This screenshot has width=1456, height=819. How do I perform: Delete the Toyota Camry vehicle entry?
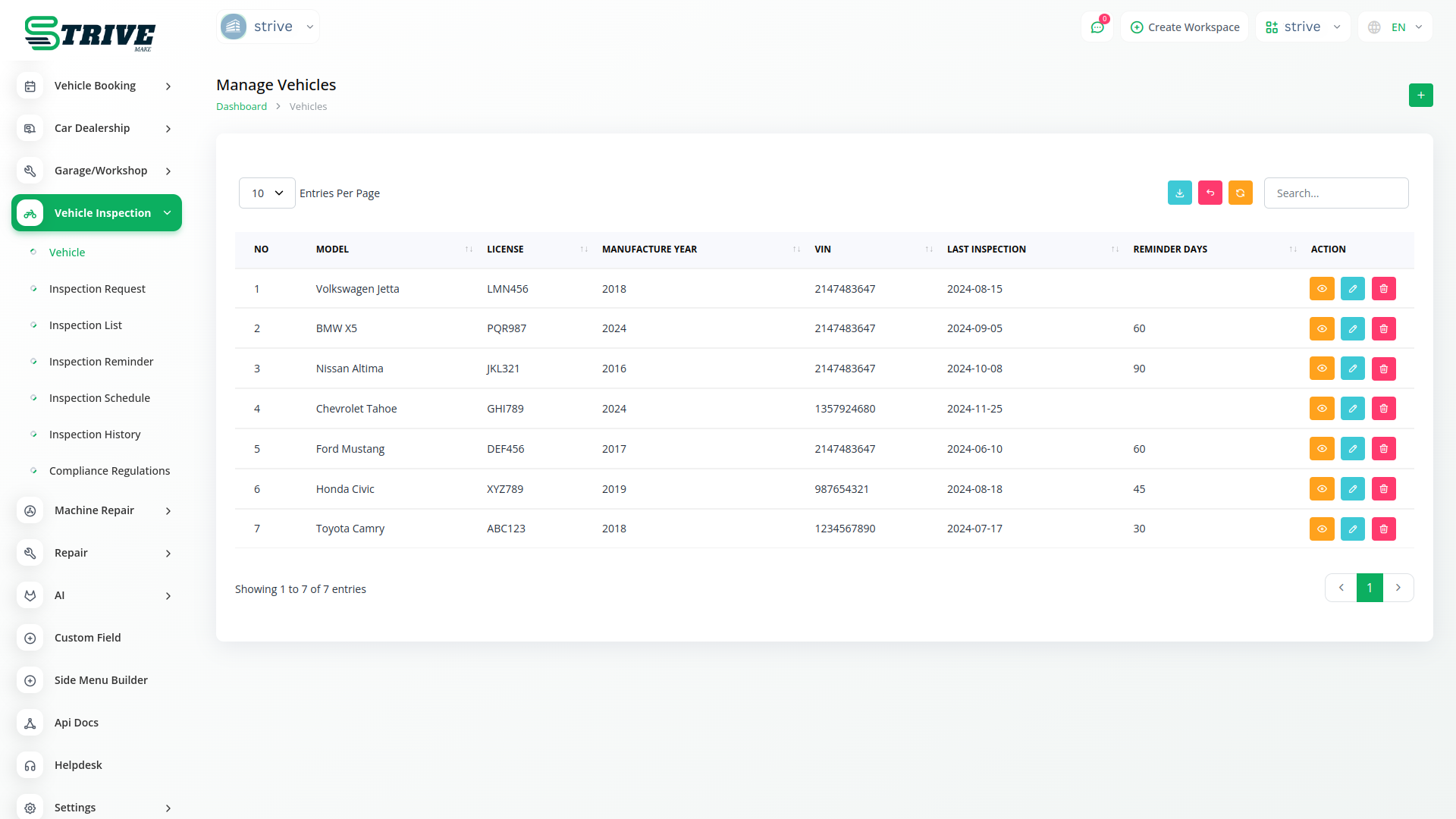pyautogui.click(x=1383, y=529)
